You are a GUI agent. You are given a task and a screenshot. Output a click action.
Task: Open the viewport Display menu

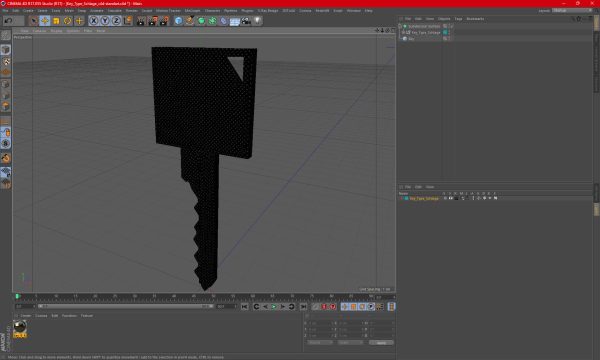click(x=56, y=31)
